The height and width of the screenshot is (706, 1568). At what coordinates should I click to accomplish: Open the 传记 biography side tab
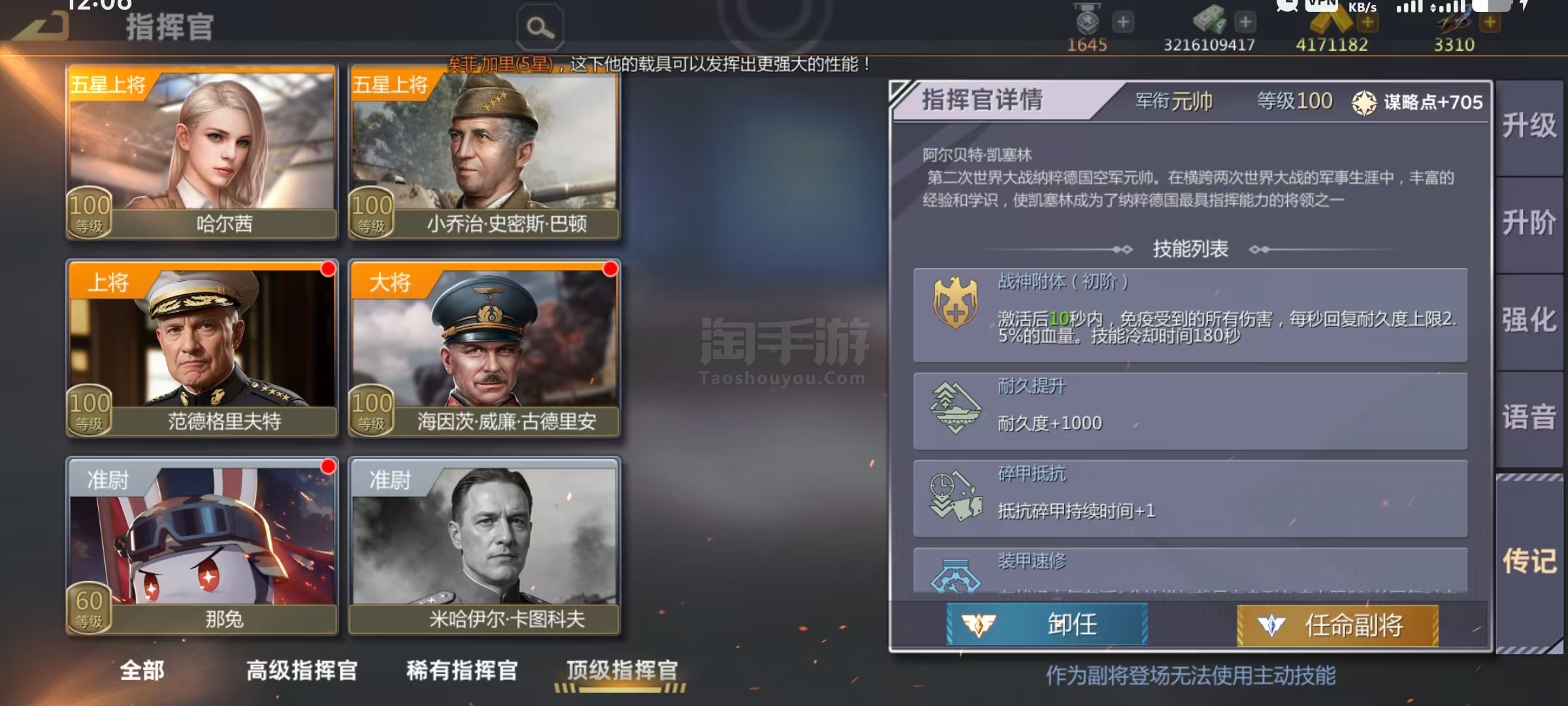click(1529, 561)
